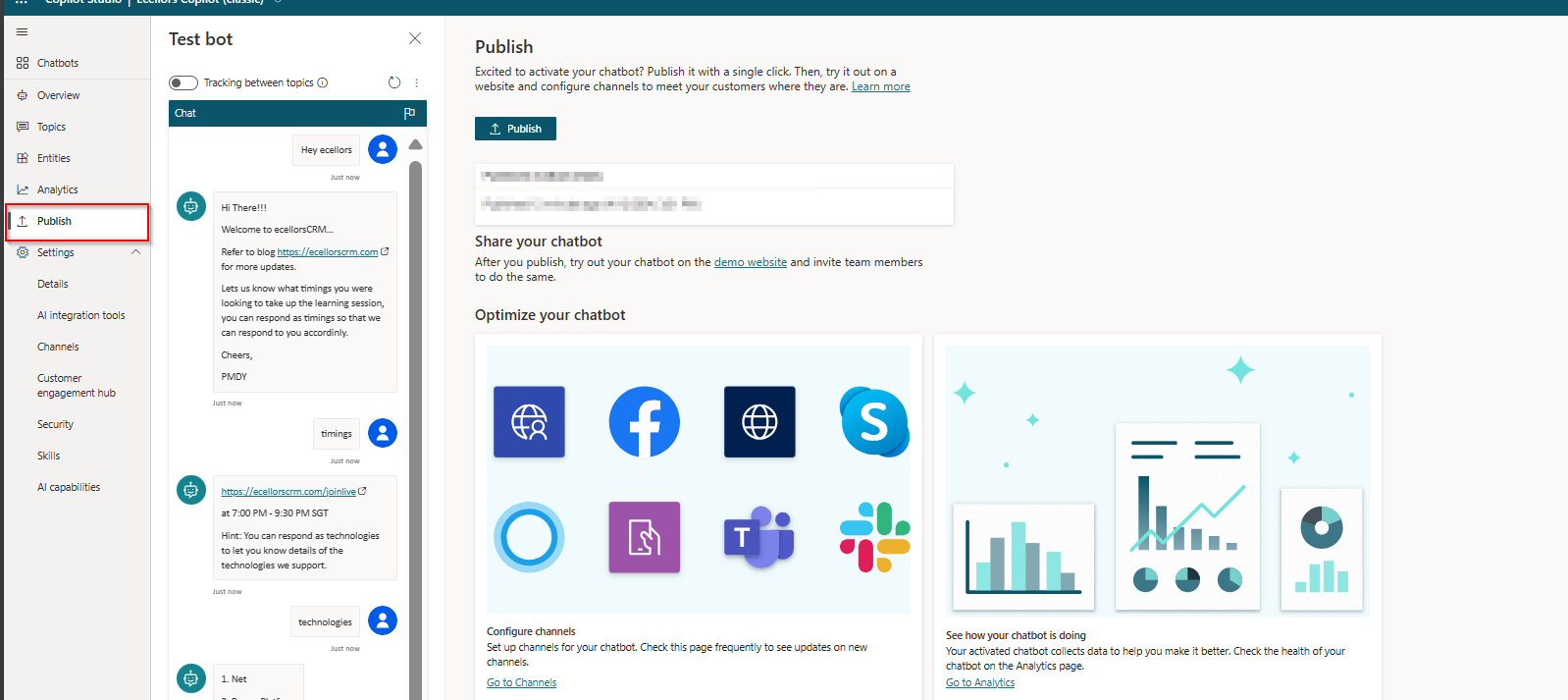Viewport: 1568px width, 700px height.
Task: Open Topics in the sidebar
Action: point(51,127)
